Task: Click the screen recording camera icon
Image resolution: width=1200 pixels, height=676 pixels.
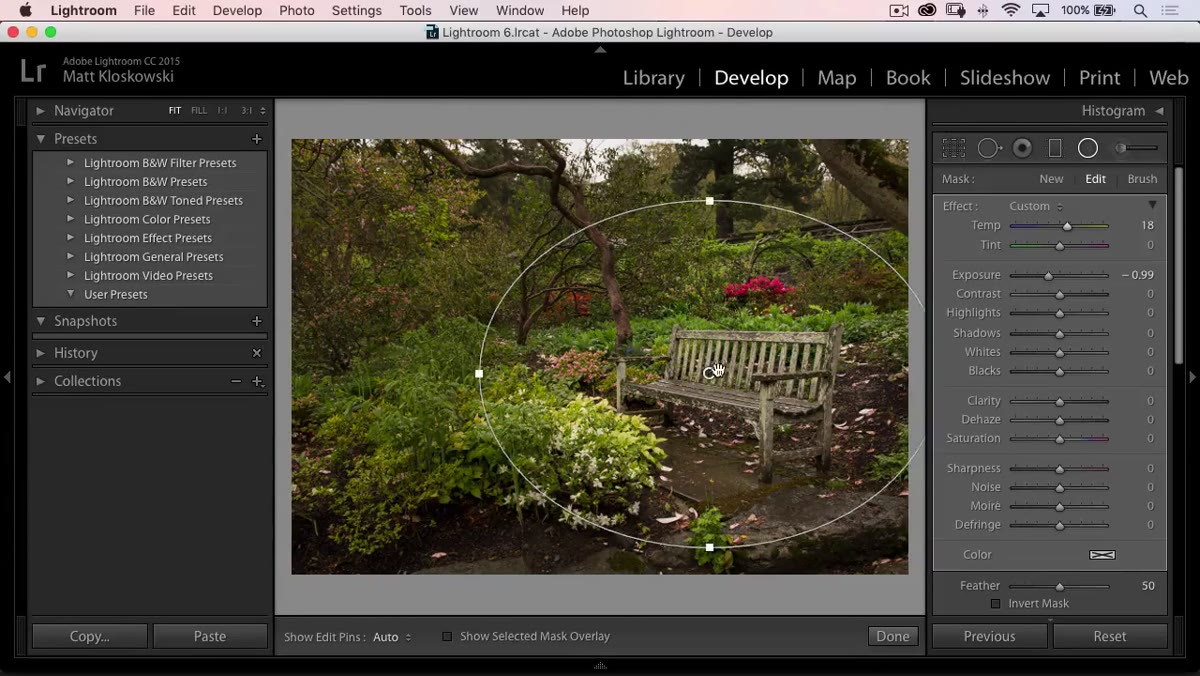Action: [x=898, y=10]
